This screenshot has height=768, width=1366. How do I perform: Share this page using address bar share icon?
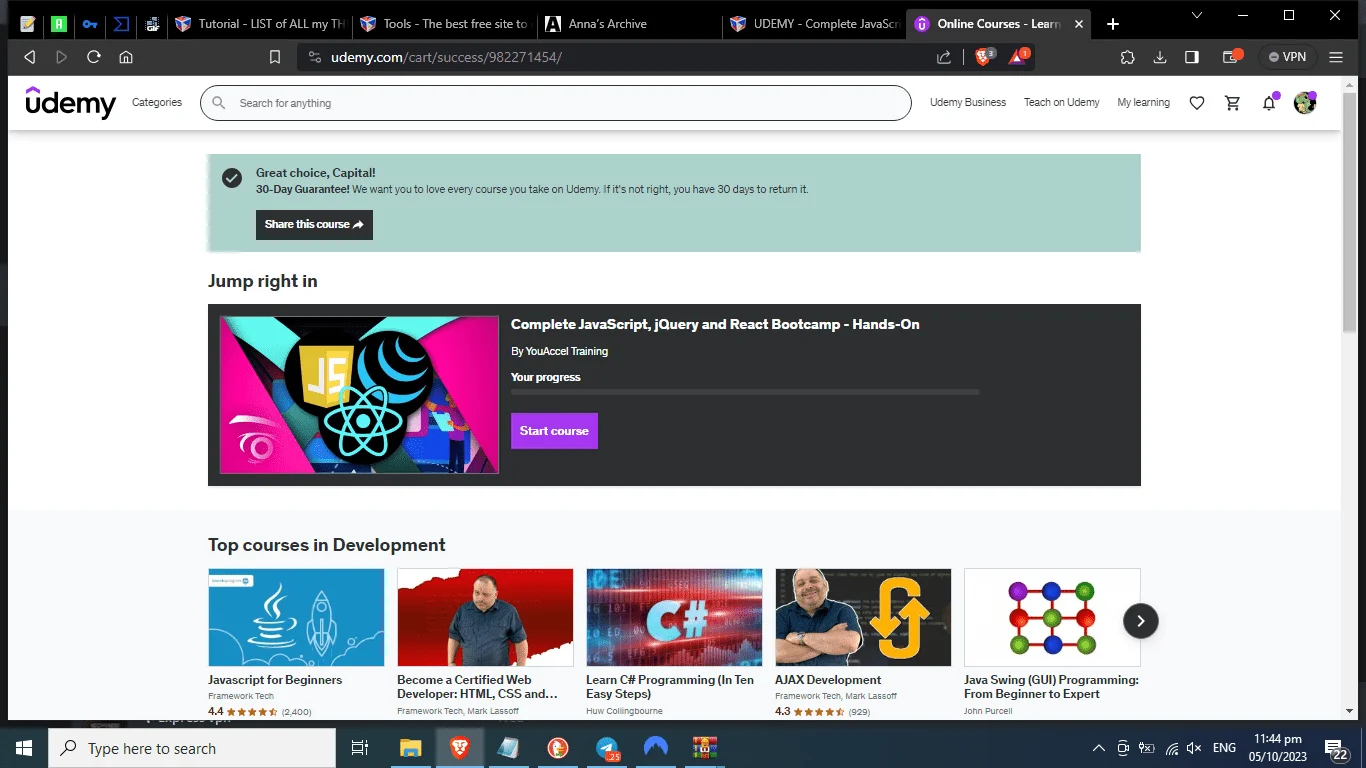pos(944,57)
